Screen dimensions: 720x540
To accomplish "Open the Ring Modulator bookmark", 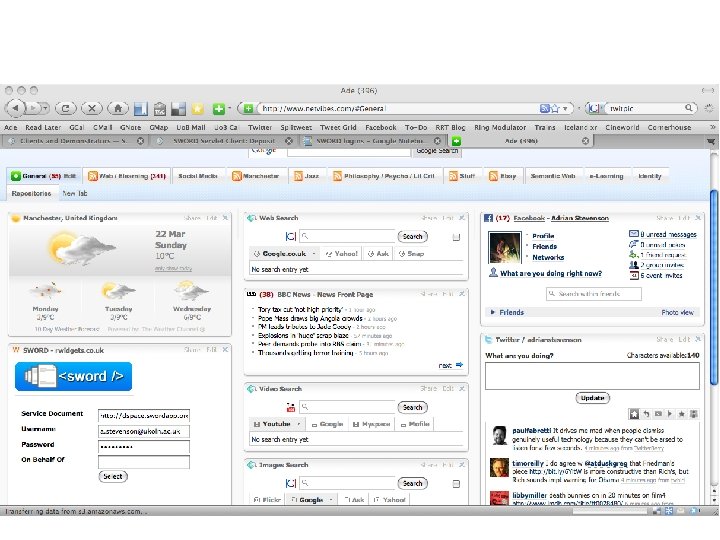I will tap(500, 127).
